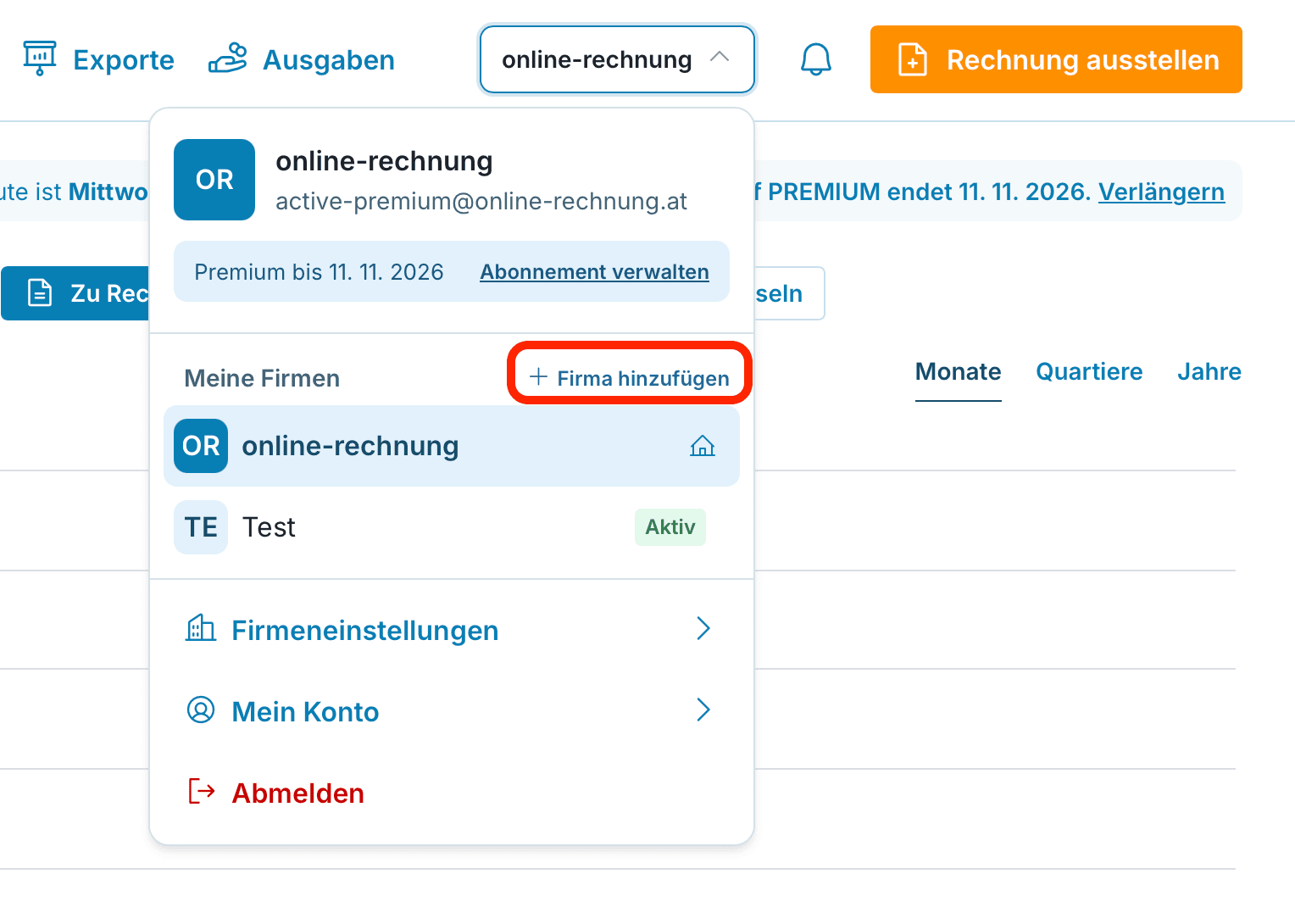
Task: Select the online-rechnung company row
Action: pyautogui.click(x=452, y=446)
